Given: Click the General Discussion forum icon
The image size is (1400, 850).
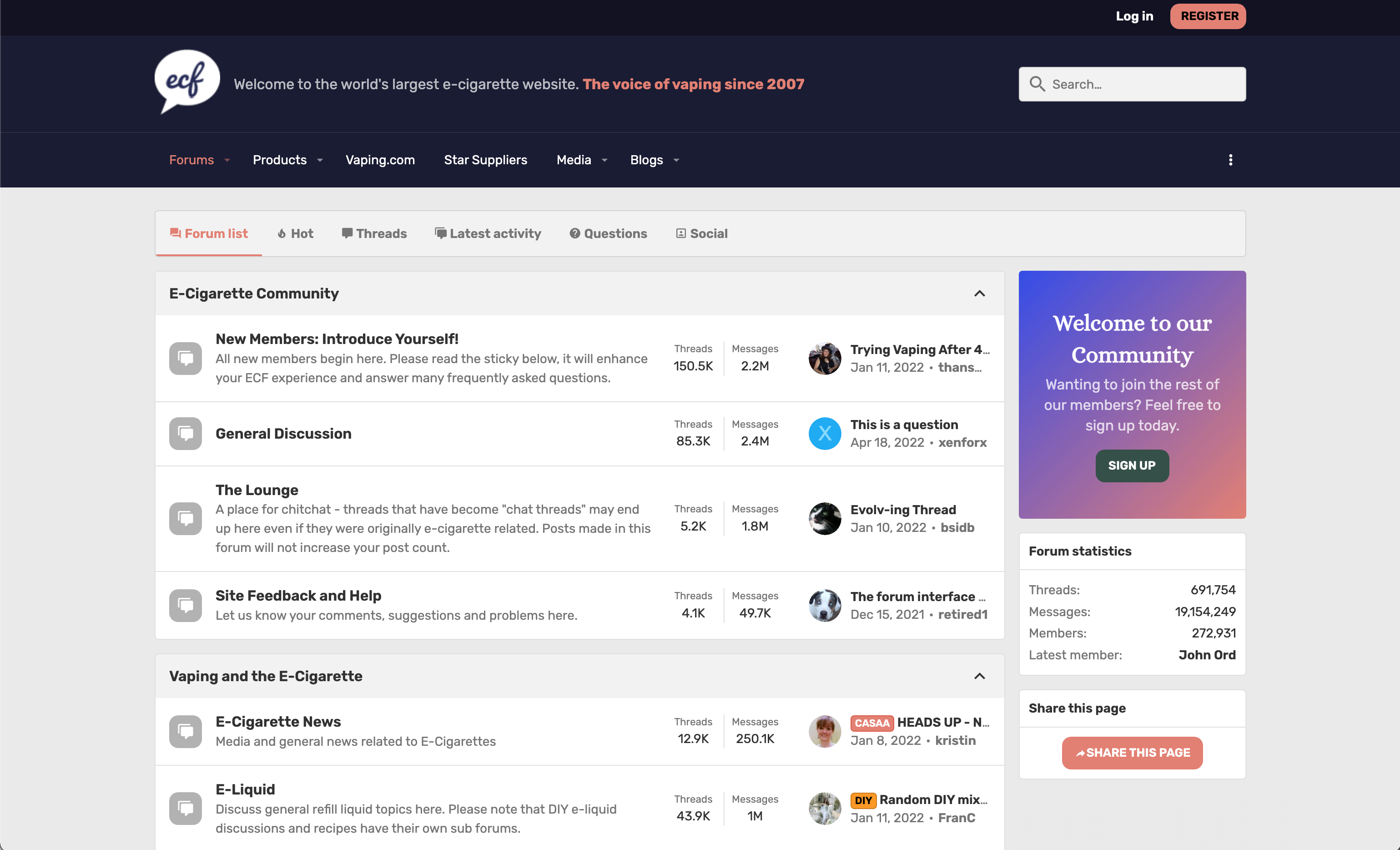Looking at the screenshot, I should coord(185,434).
